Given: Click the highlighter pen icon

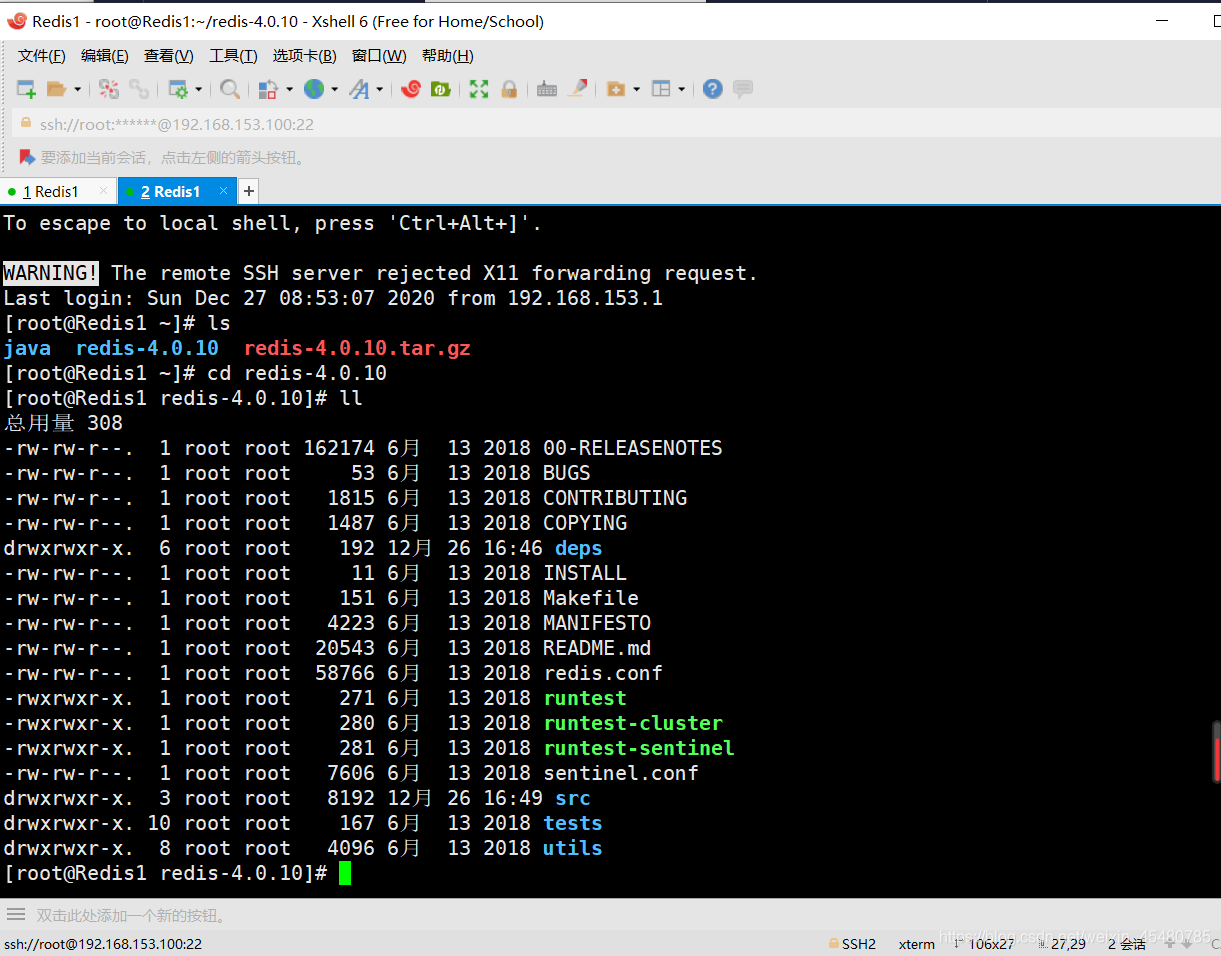Looking at the screenshot, I should tap(577, 89).
